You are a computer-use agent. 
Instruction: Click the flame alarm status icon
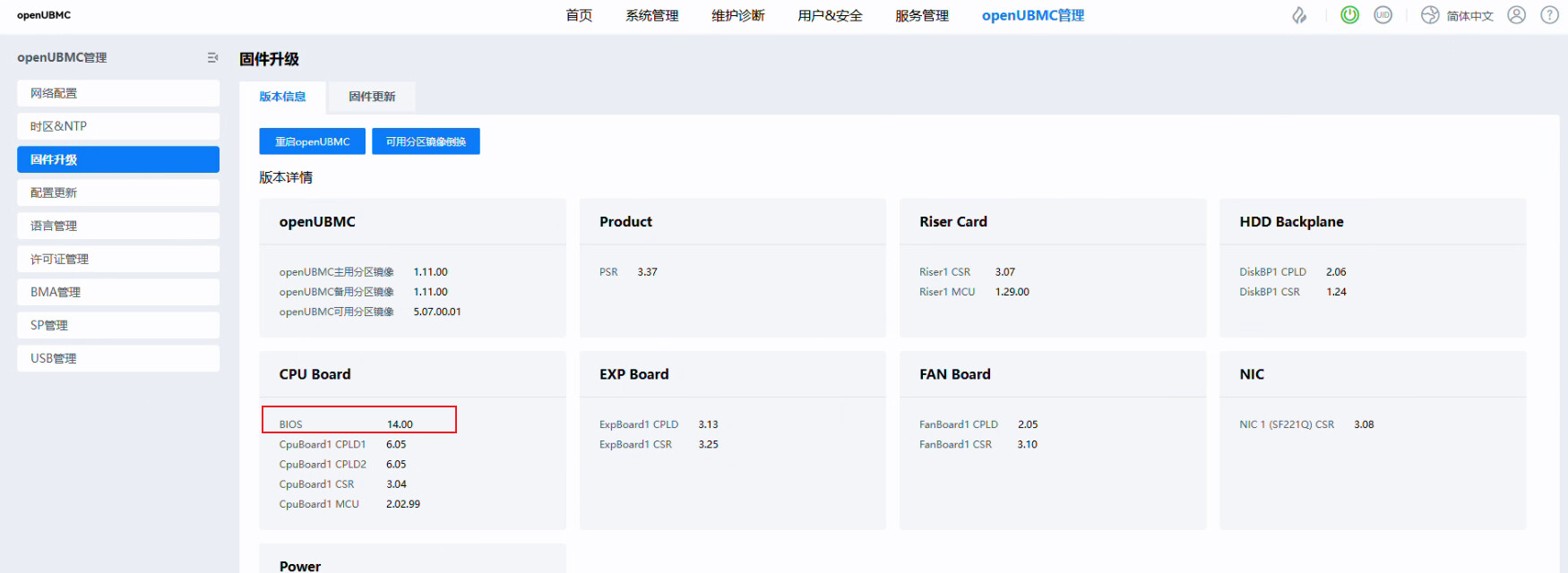click(x=1298, y=15)
